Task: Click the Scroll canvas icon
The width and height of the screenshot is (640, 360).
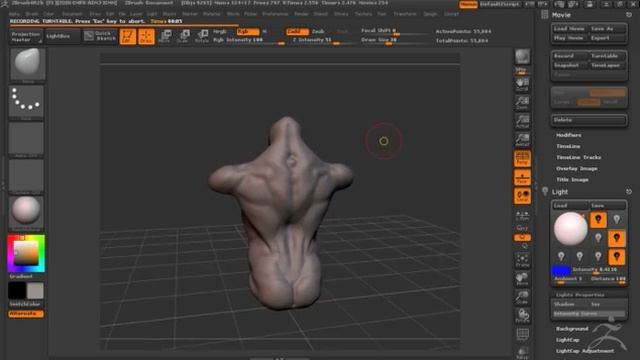Action: [x=522, y=84]
